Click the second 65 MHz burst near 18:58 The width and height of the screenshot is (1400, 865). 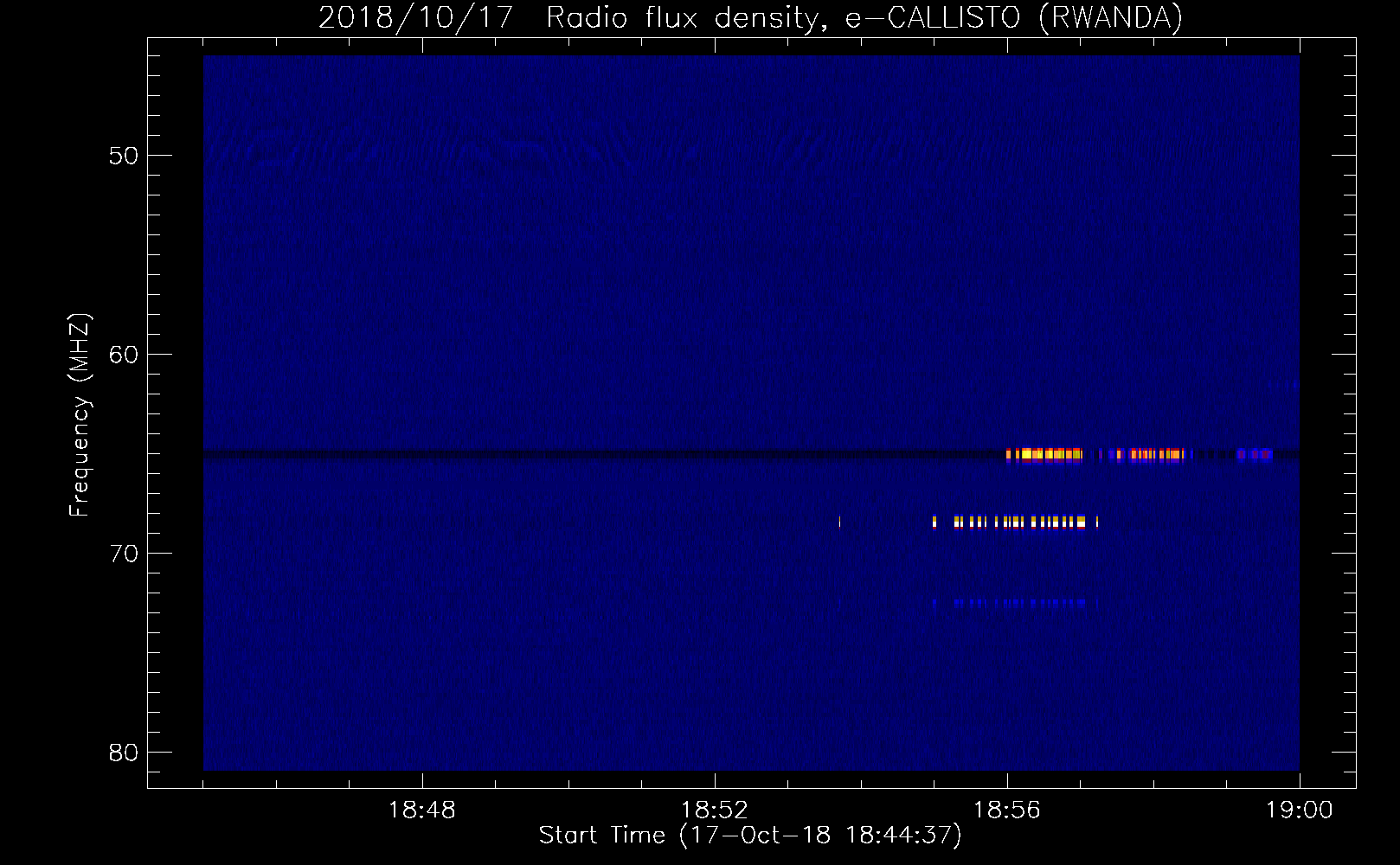(1150, 454)
